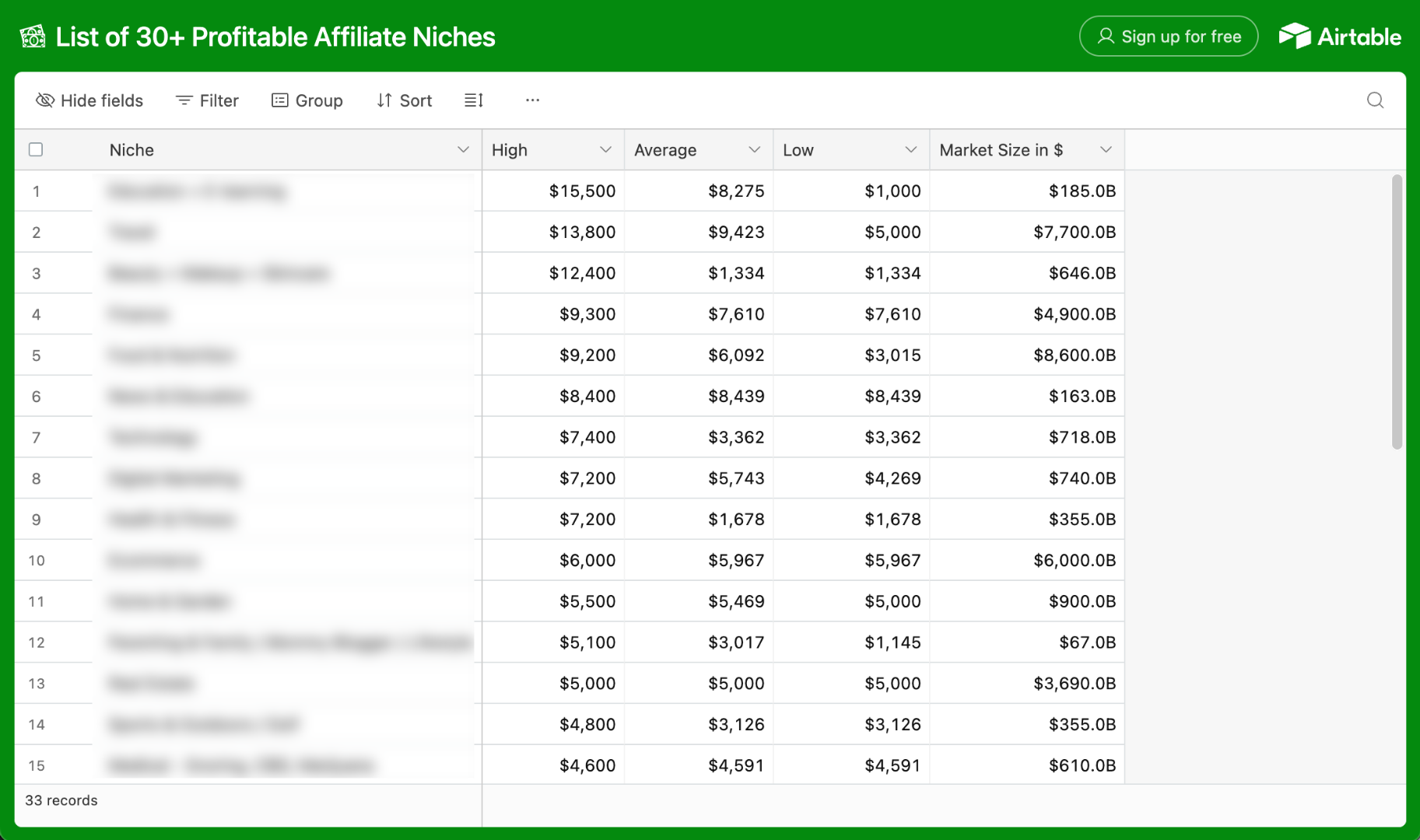Expand the Low column dropdown arrow
This screenshot has width=1420, height=840.
(x=910, y=149)
